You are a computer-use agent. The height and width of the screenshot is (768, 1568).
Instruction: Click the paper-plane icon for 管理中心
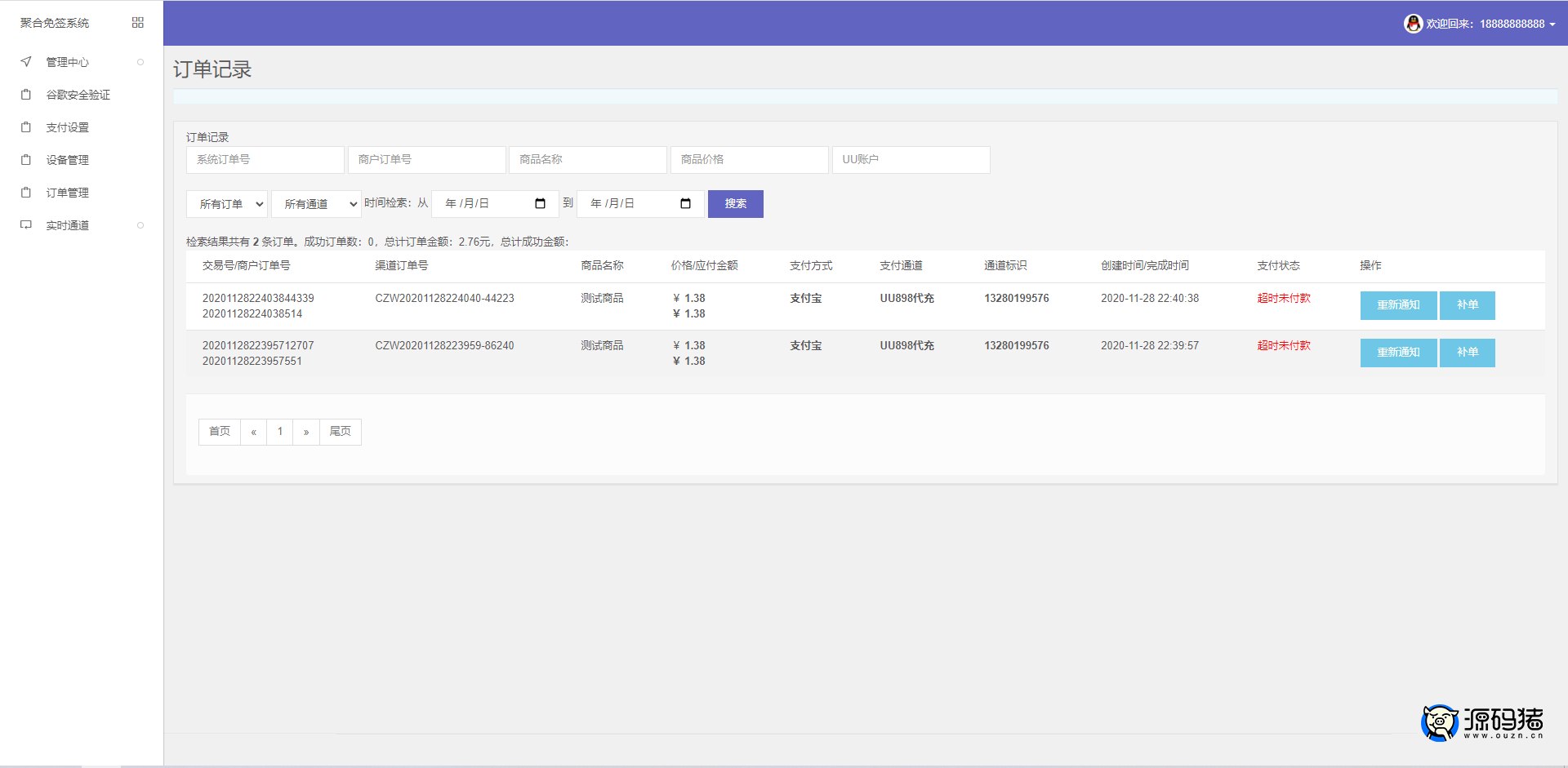coord(26,62)
